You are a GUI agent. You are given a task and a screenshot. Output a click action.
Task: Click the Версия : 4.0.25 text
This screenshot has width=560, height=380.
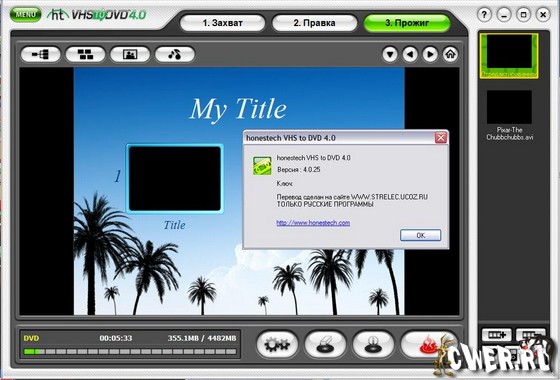299,170
